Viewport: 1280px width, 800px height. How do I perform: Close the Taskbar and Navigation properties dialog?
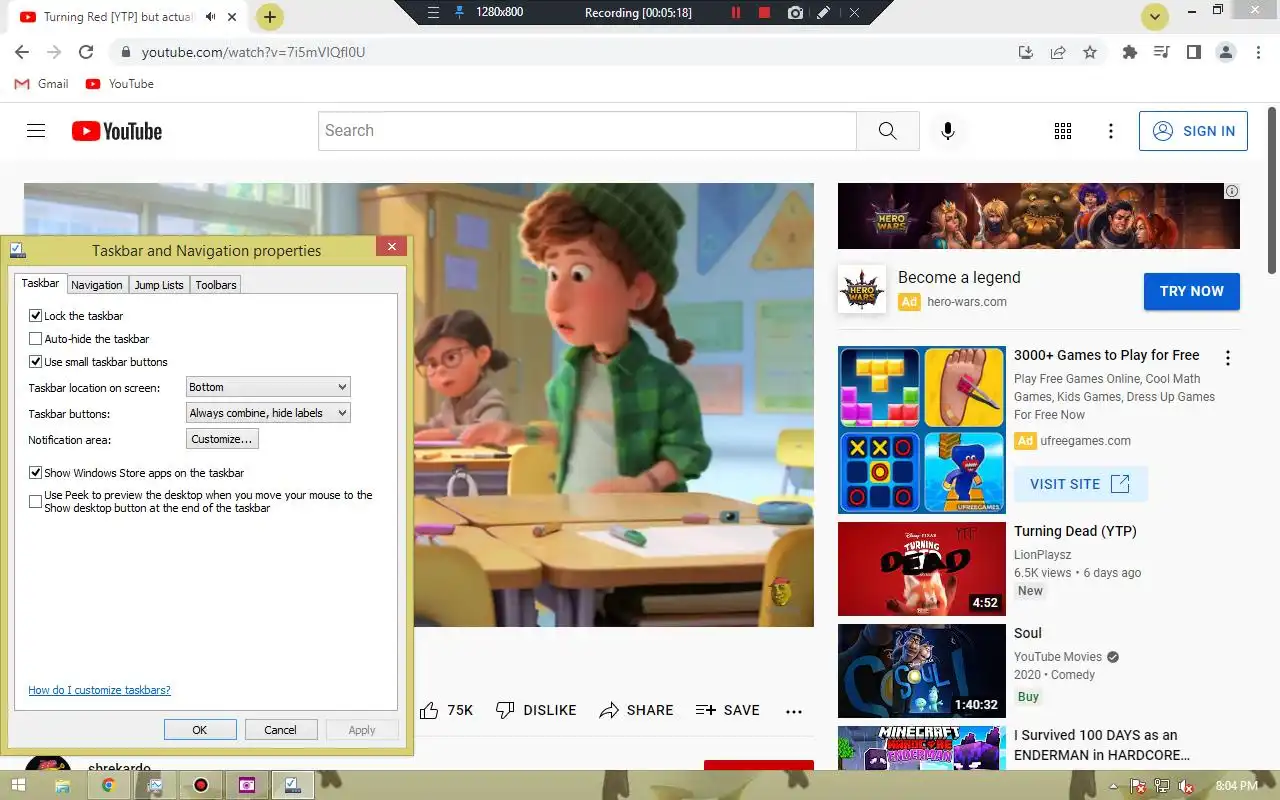tap(391, 247)
